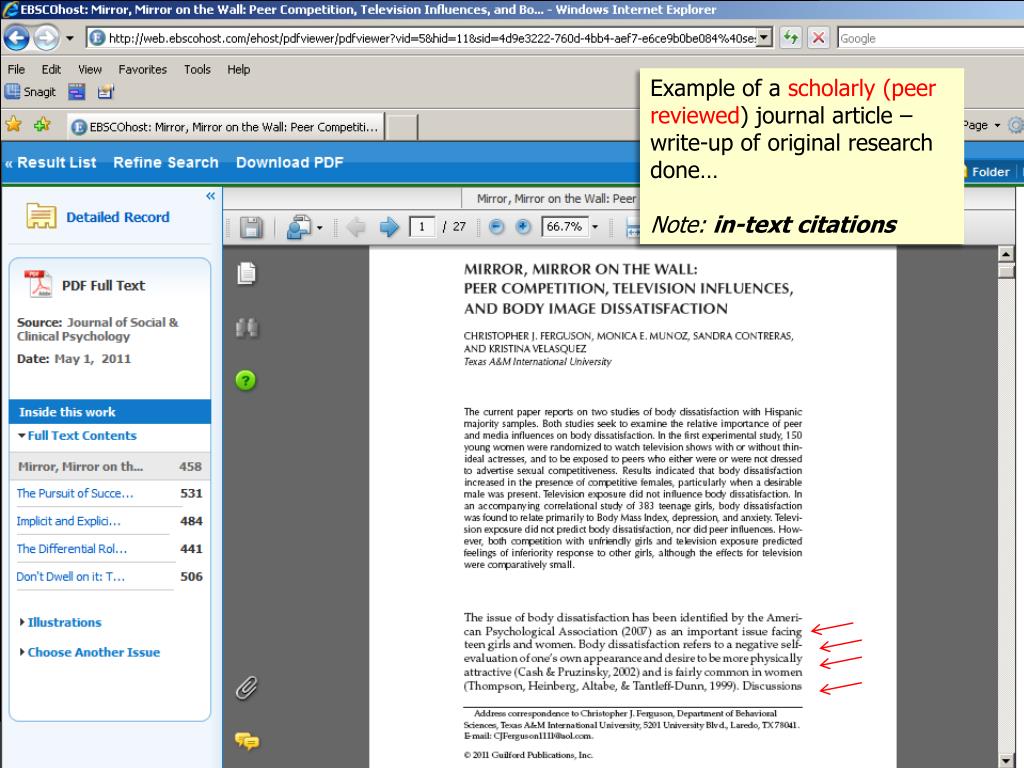Click the green help question mark icon
The width and height of the screenshot is (1024, 768).
click(246, 380)
